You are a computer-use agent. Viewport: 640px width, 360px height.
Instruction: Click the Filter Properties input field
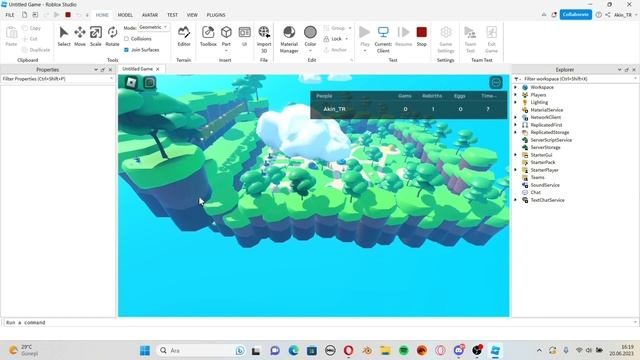pos(57,79)
